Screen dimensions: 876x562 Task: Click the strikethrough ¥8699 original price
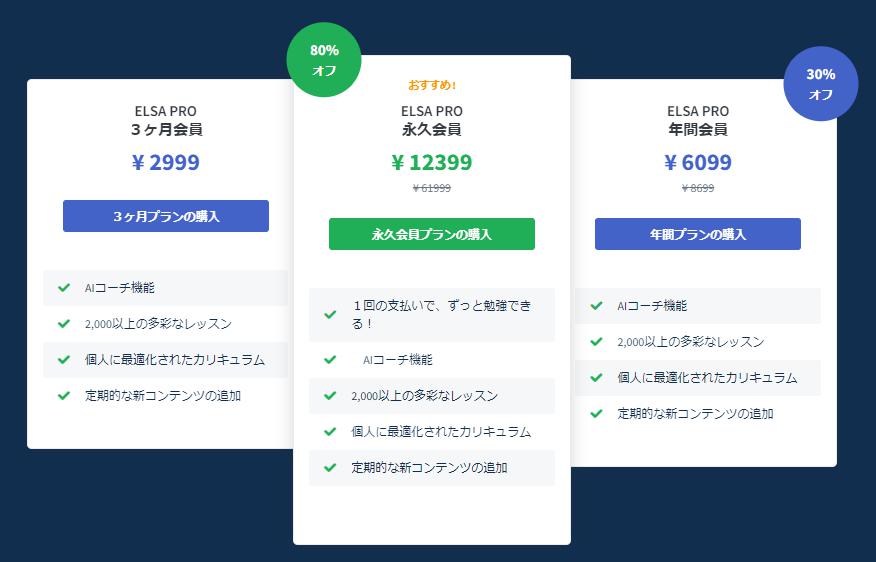698,188
